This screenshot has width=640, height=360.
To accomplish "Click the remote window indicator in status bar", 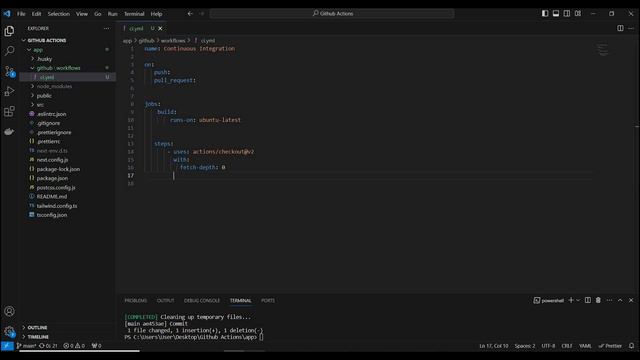I will click(7, 346).
